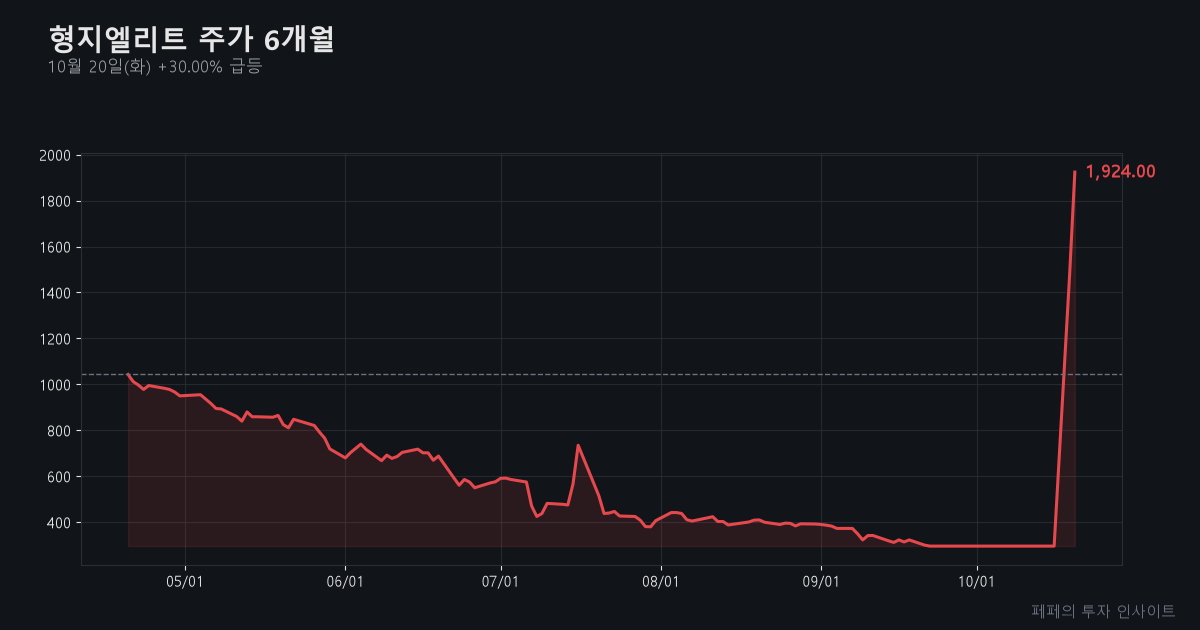Select the y-axis label '800'
This screenshot has height=630, width=1200.
tap(58, 432)
